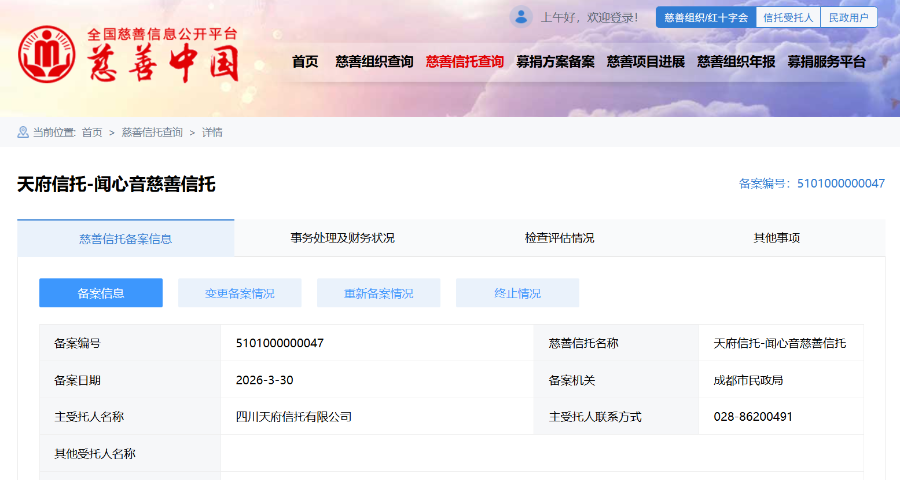Click 慈善信托查询 breadcrumb link
The width and height of the screenshot is (900, 480).
(152, 132)
